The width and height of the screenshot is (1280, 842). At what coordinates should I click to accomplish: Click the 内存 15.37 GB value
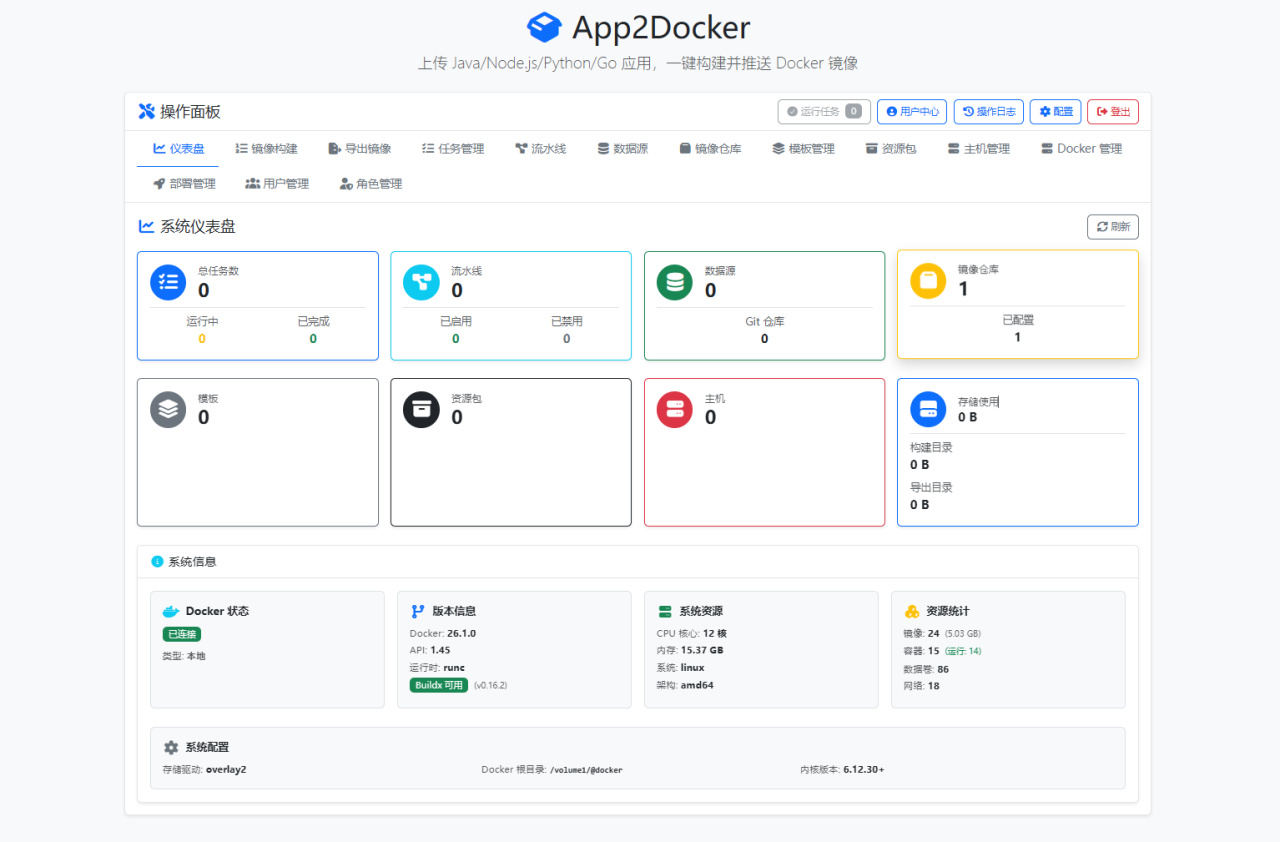702,650
